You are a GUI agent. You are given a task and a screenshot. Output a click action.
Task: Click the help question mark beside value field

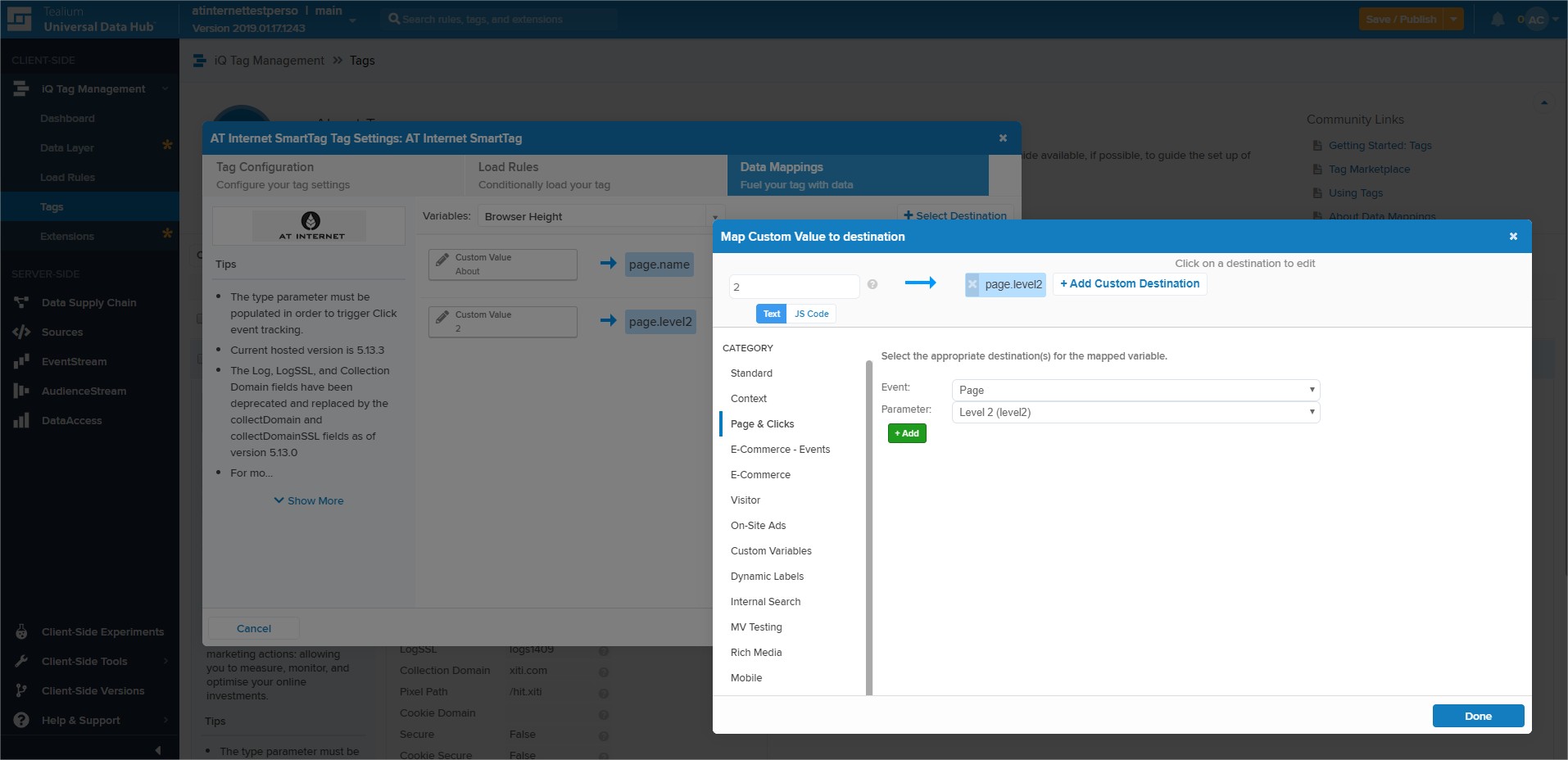872,285
